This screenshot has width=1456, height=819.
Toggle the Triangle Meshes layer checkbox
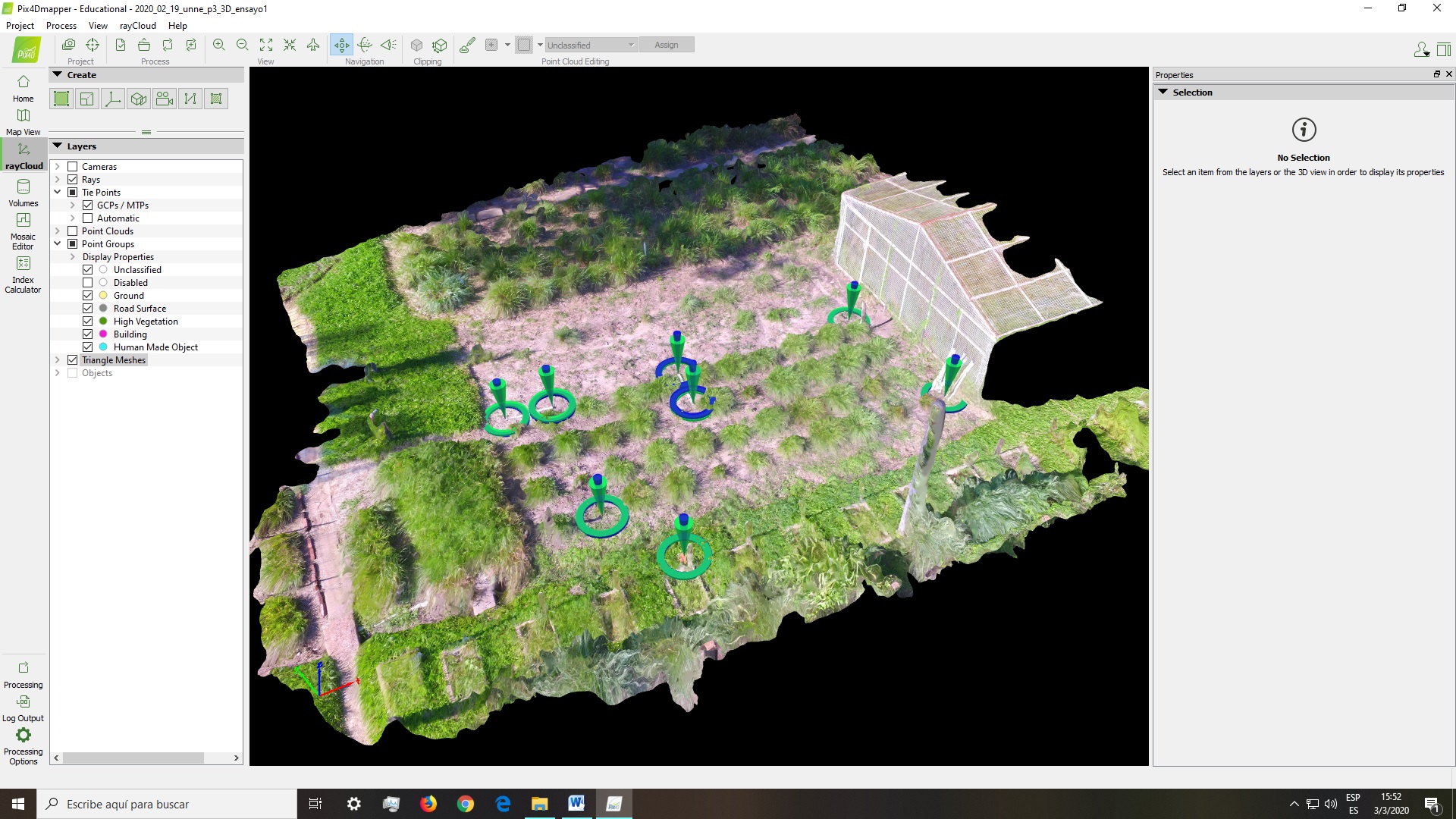pos(73,360)
